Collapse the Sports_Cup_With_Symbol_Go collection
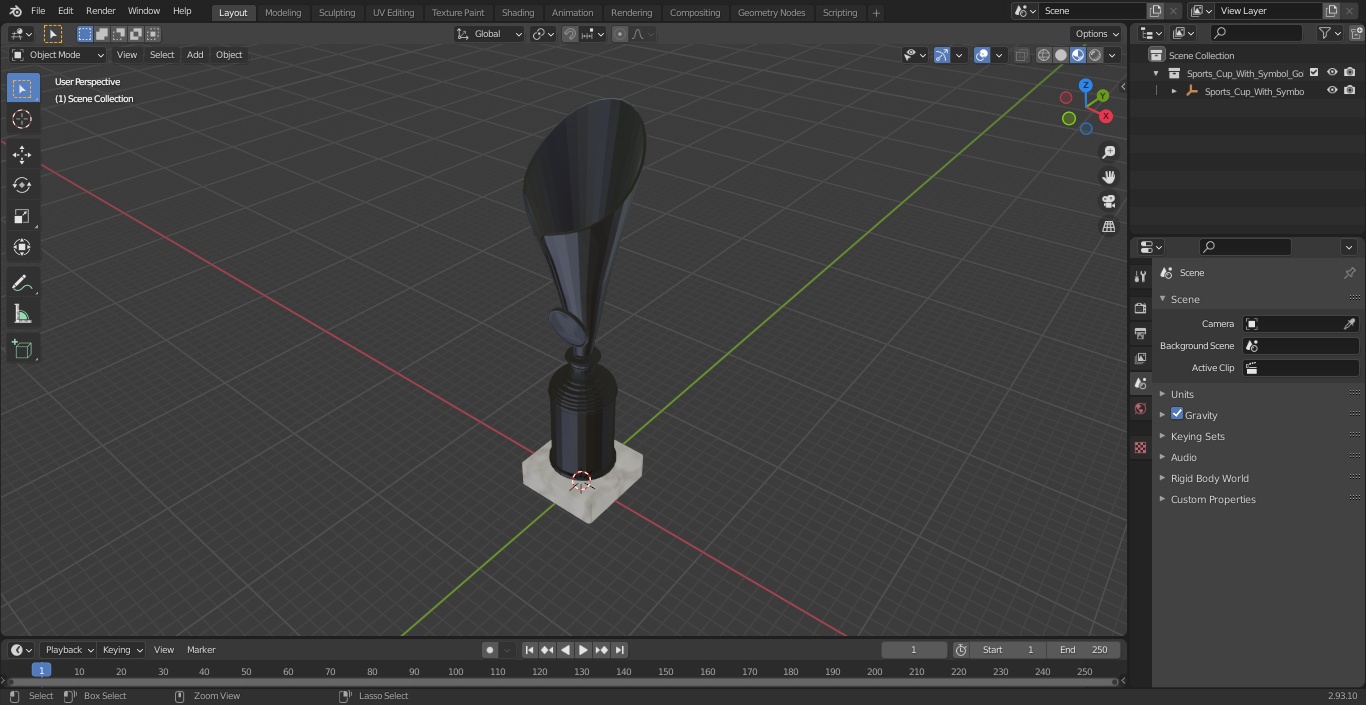 [x=1156, y=73]
